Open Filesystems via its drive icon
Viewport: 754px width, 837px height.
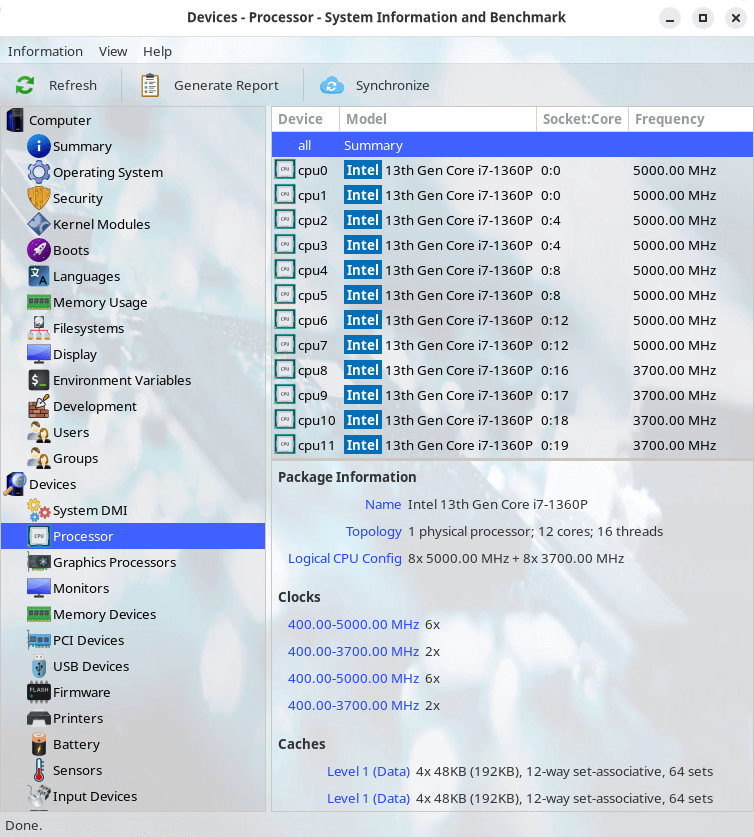pyautogui.click(x=39, y=328)
